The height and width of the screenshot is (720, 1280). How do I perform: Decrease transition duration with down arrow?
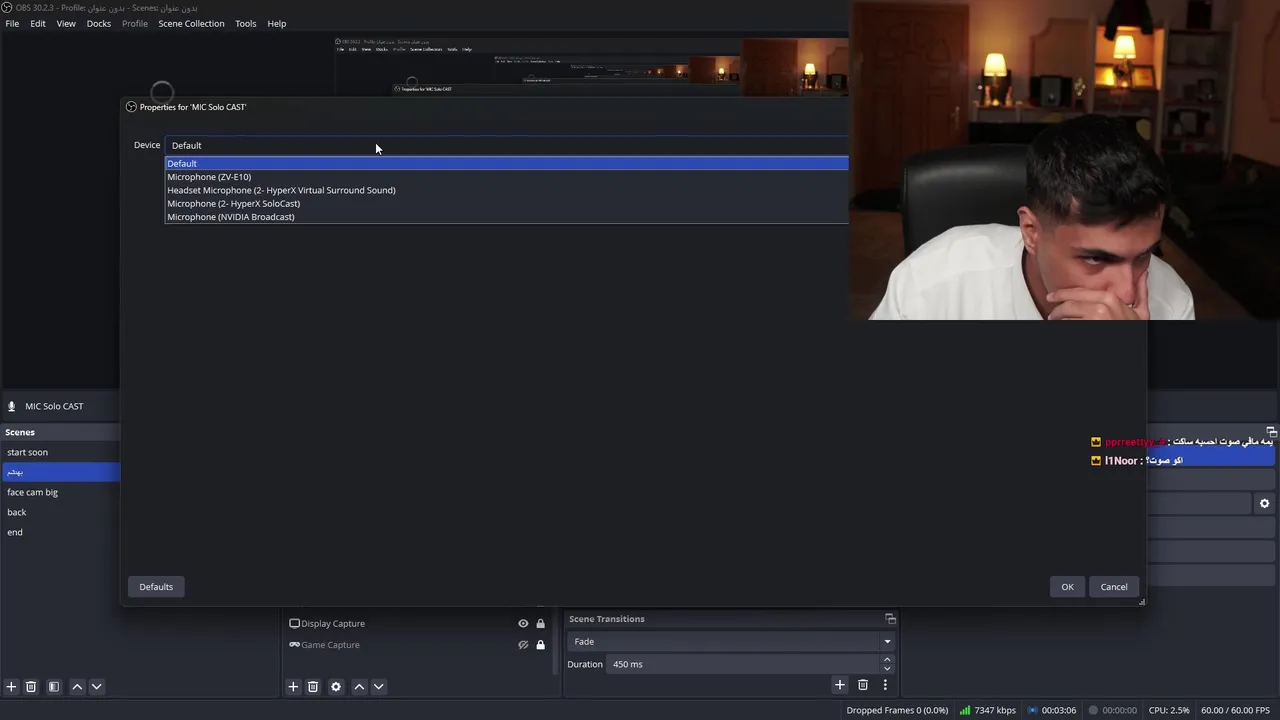[x=886, y=669]
